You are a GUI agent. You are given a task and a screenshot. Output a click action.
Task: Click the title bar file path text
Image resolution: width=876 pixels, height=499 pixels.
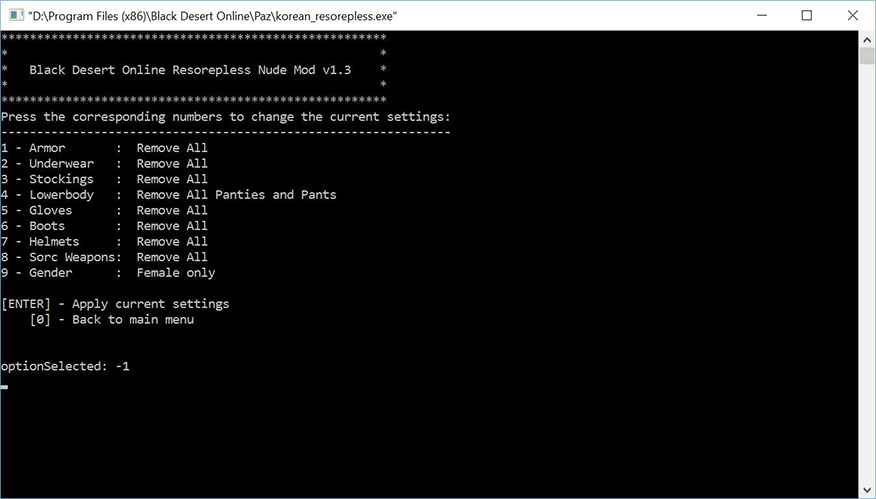point(212,15)
